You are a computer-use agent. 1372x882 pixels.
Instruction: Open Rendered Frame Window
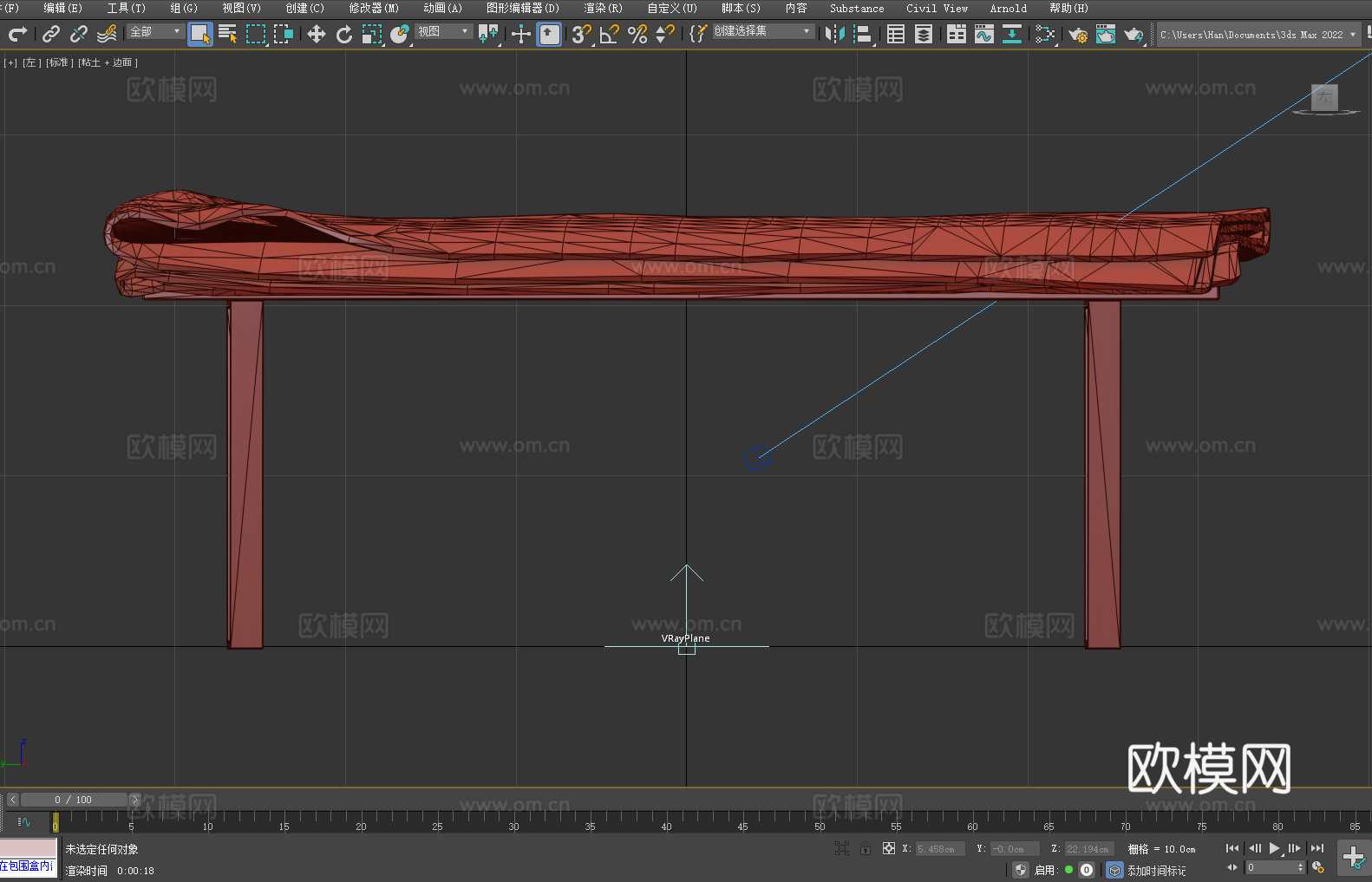pyautogui.click(x=1106, y=34)
